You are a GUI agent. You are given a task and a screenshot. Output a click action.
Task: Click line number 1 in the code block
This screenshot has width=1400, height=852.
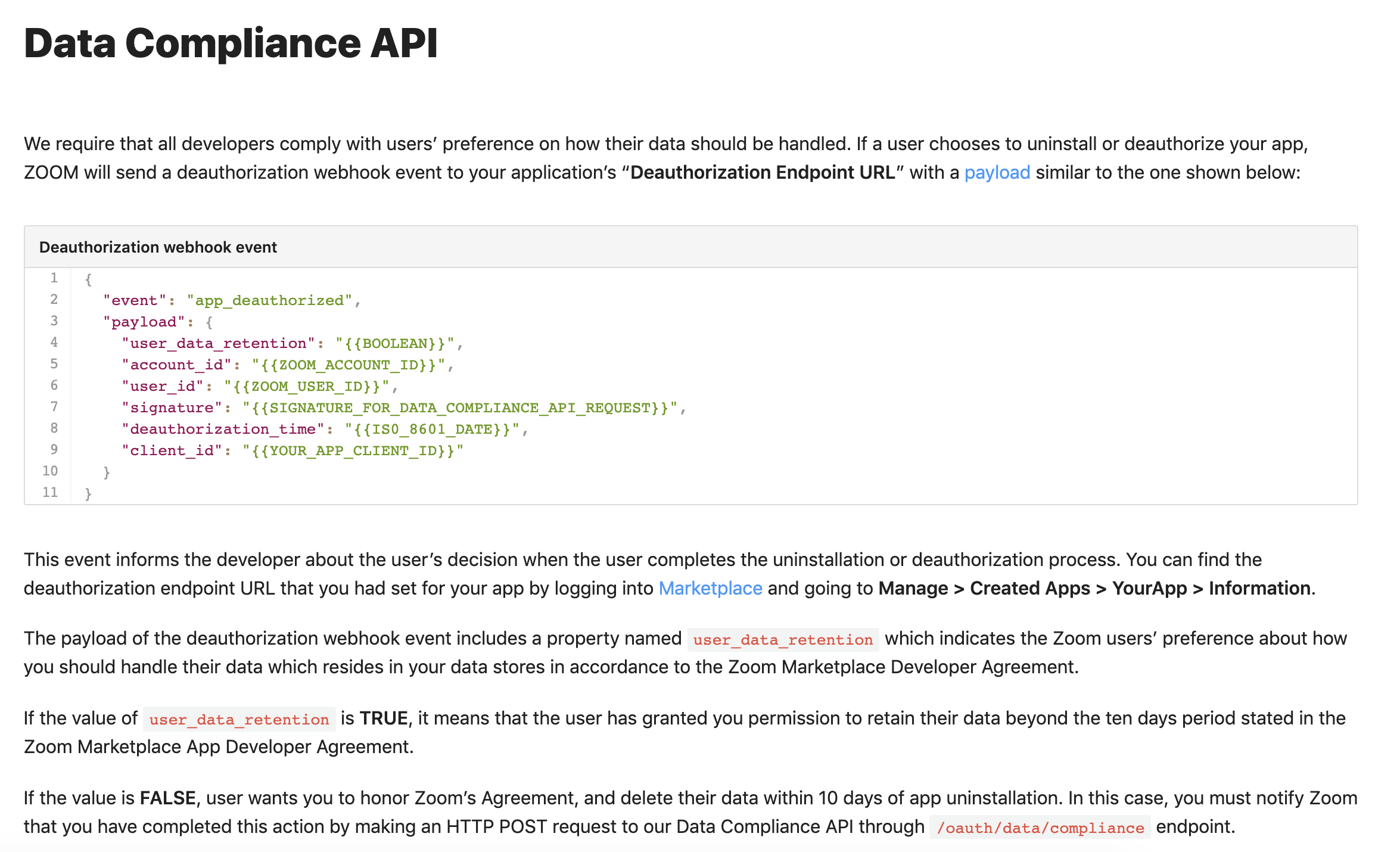(54, 278)
